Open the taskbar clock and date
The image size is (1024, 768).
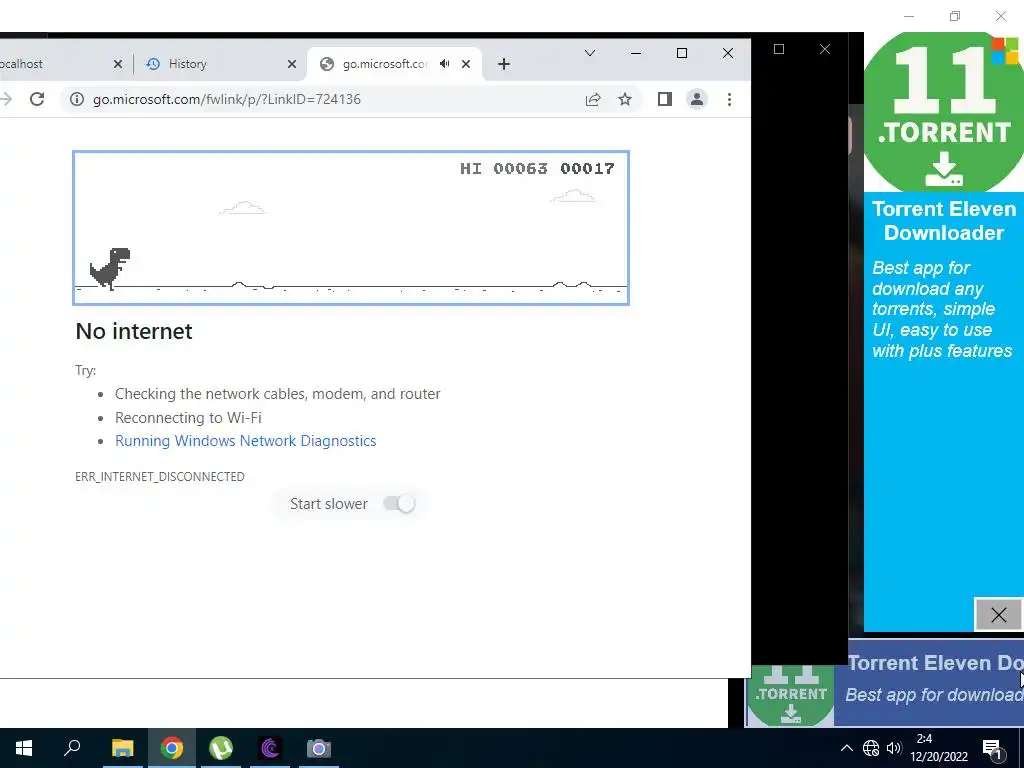coord(938,748)
